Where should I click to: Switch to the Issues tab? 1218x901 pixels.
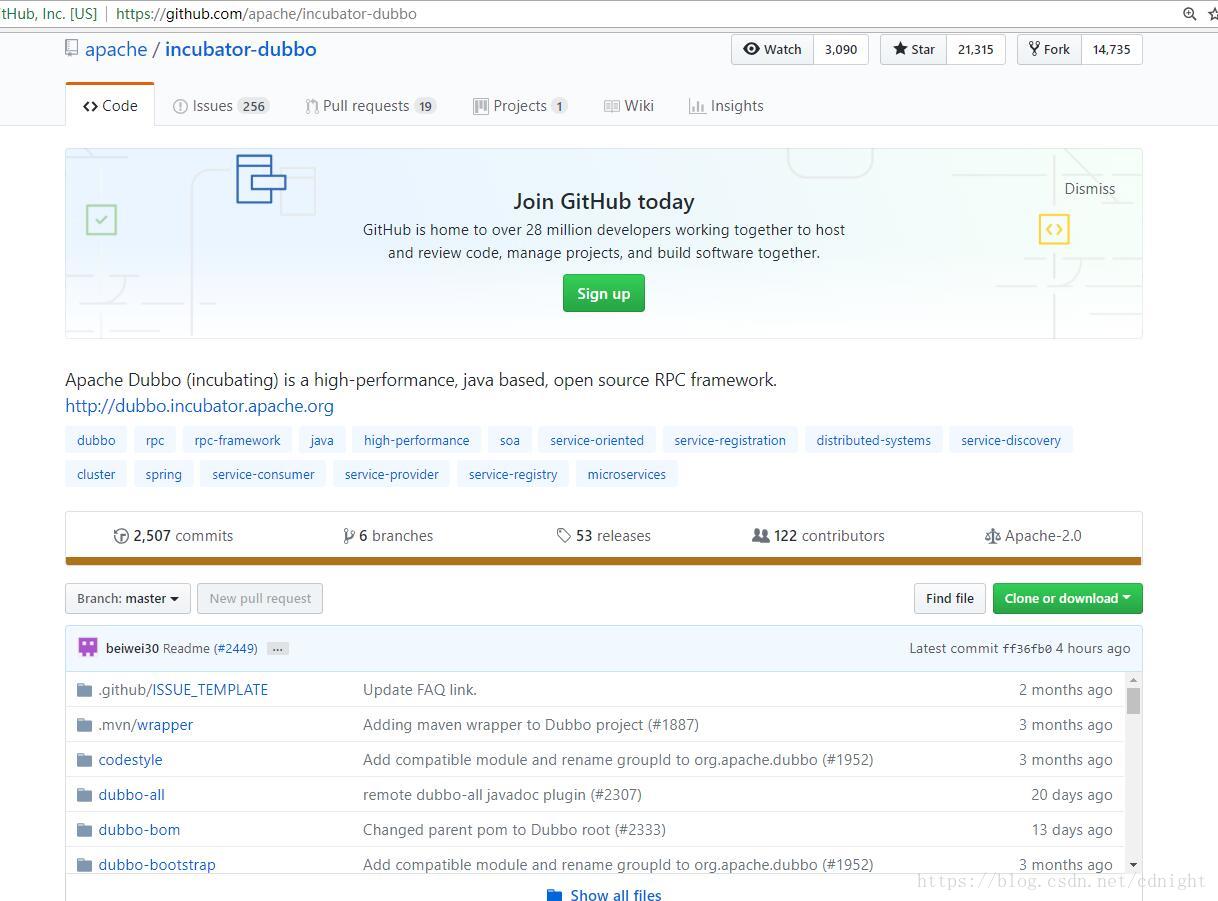[x=220, y=106]
